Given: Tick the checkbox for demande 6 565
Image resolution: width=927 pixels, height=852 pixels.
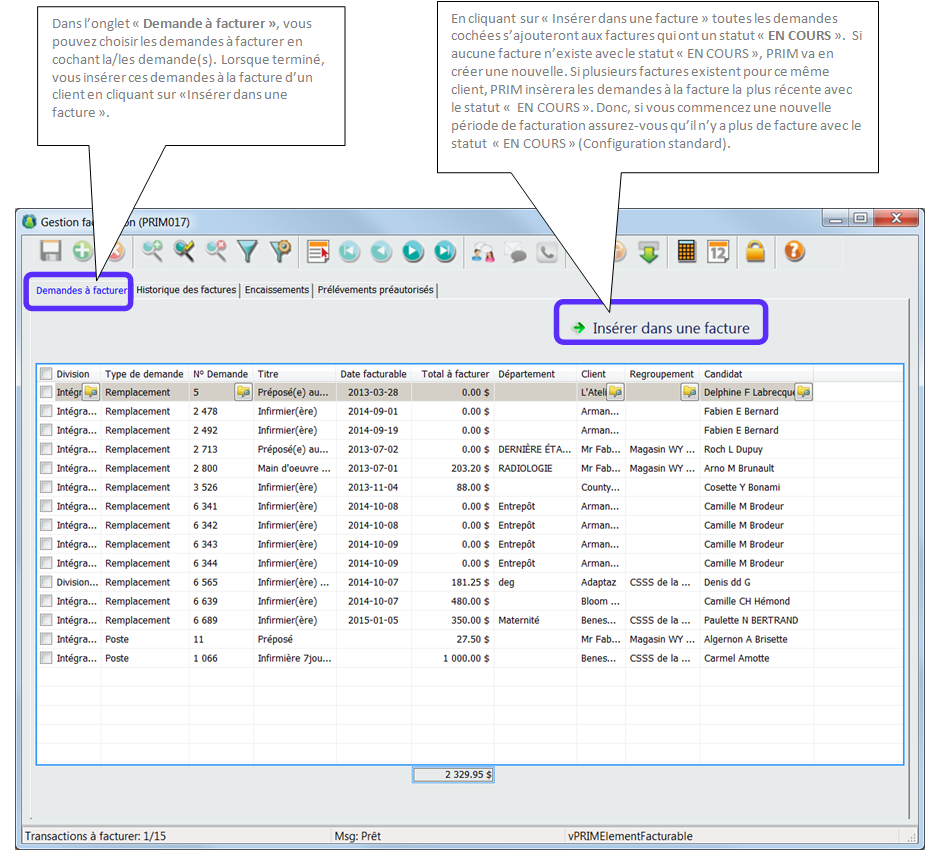Looking at the screenshot, I should [x=46, y=582].
